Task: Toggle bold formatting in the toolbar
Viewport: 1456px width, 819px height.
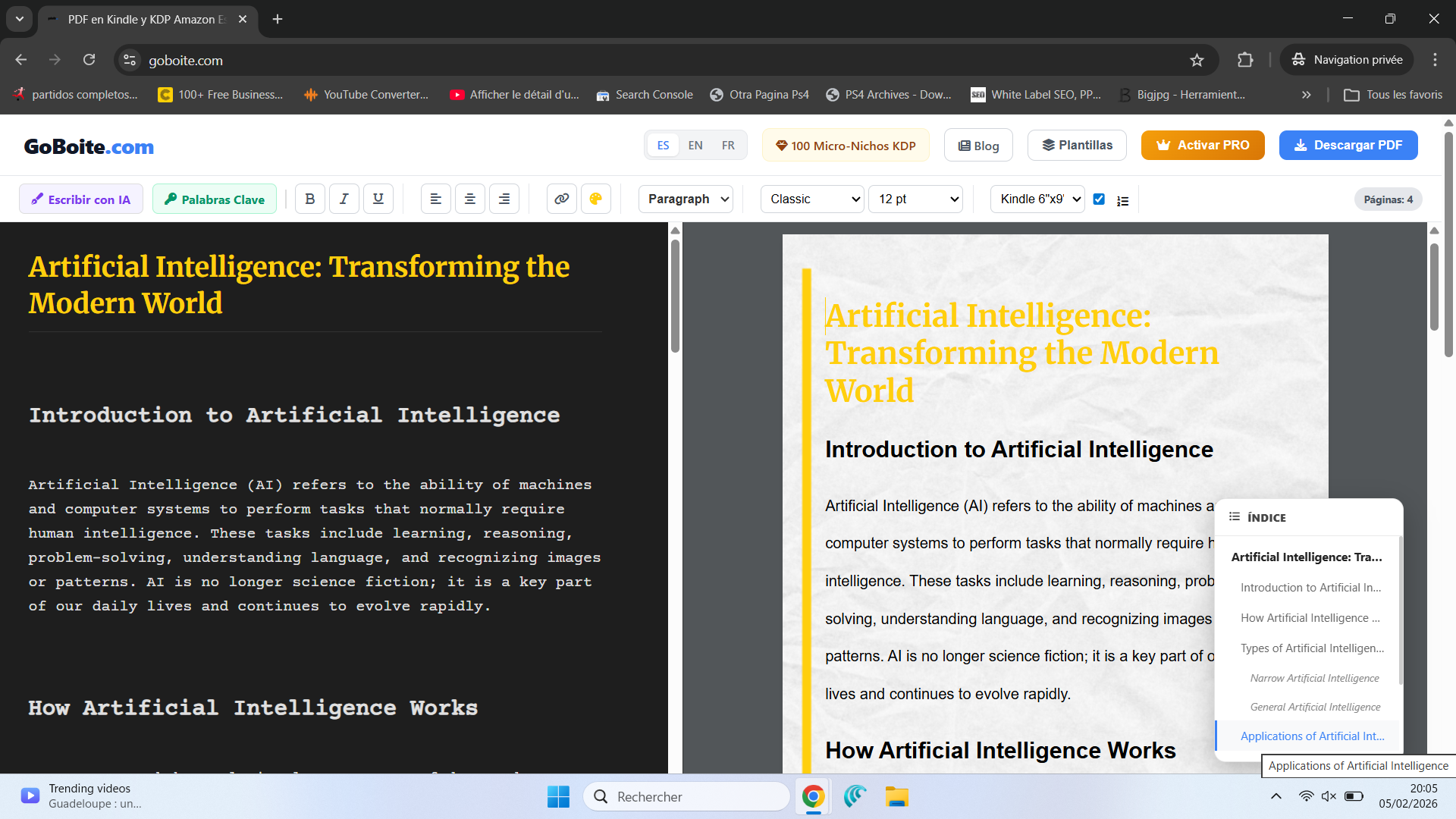Action: pyautogui.click(x=309, y=199)
